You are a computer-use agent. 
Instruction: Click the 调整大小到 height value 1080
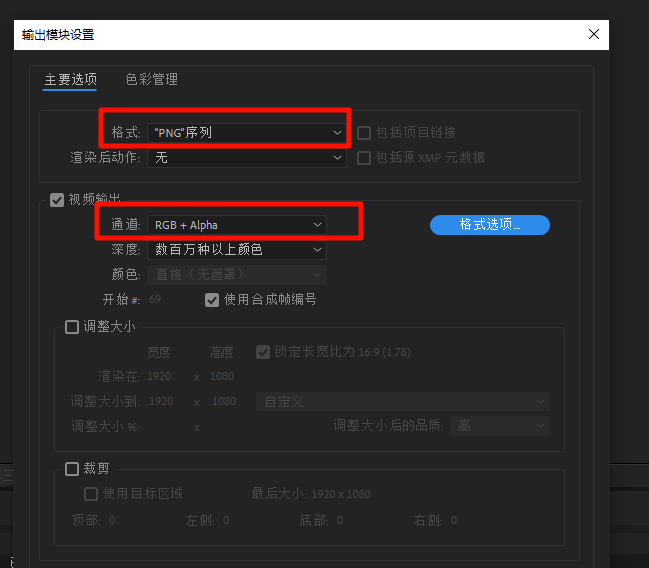224,402
